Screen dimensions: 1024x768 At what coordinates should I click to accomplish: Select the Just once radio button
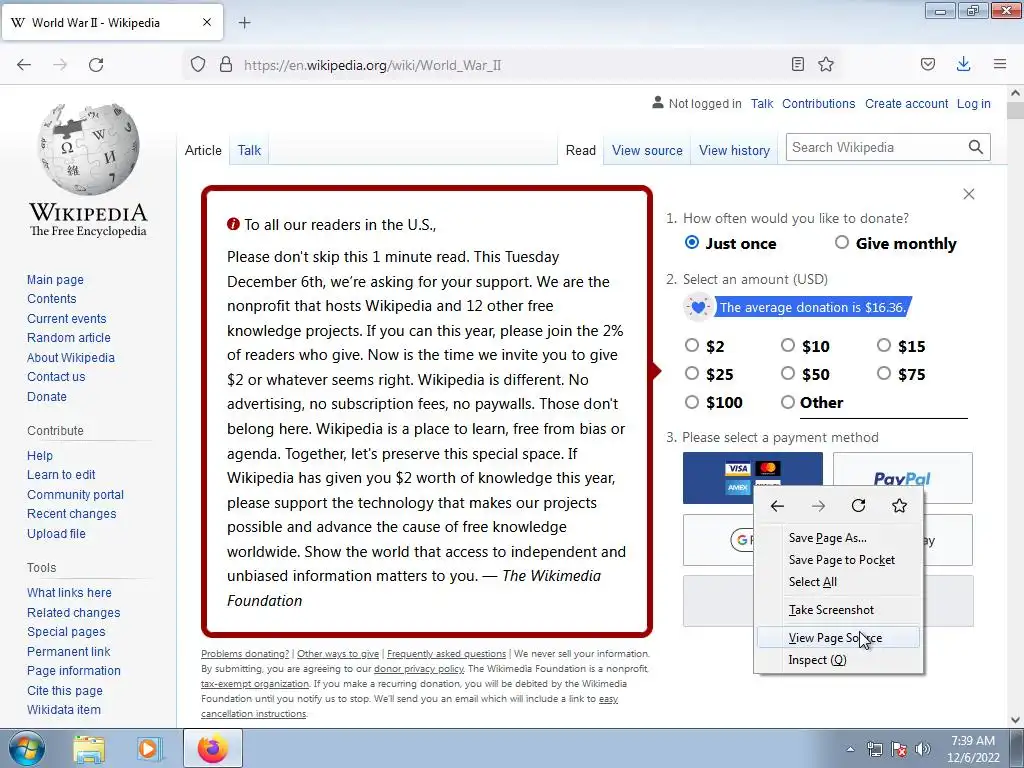(692, 242)
